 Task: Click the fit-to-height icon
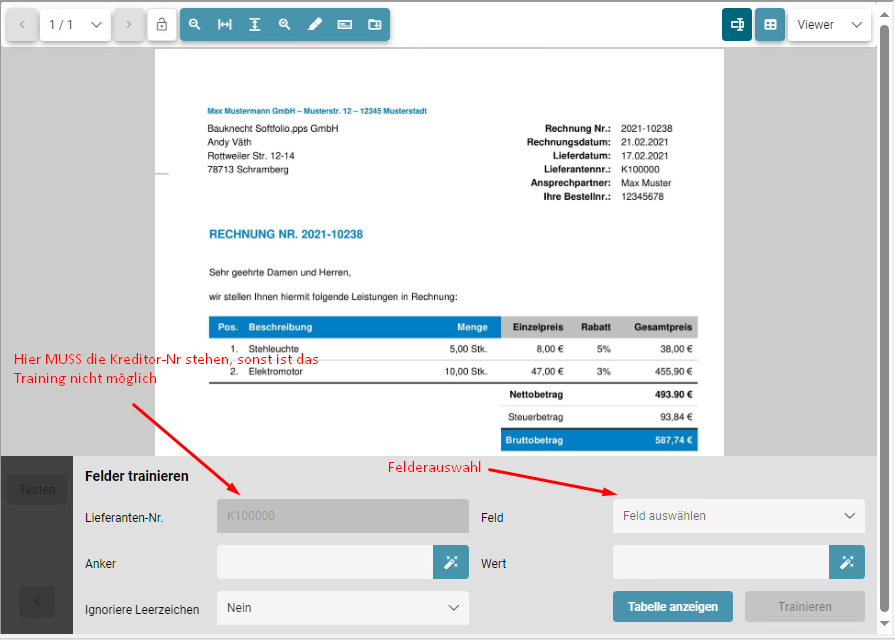[255, 25]
